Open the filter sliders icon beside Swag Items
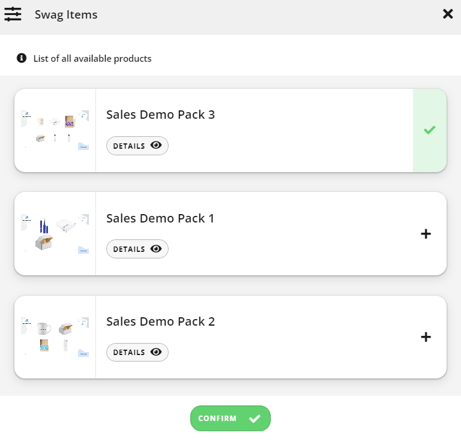Image resolution: width=461 pixels, height=445 pixels. [x=13, y=14]
